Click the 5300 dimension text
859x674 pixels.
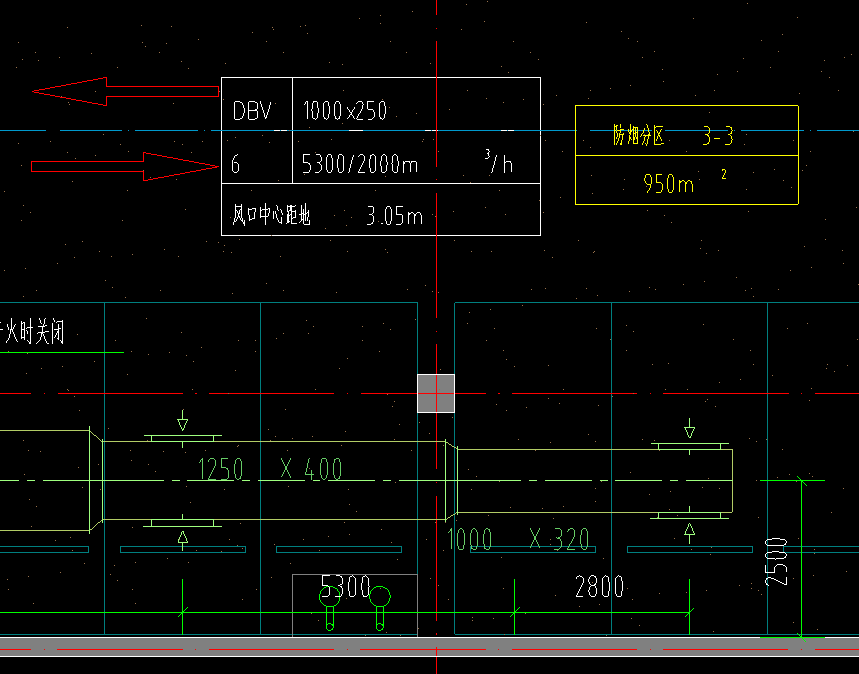pos(346,586)
